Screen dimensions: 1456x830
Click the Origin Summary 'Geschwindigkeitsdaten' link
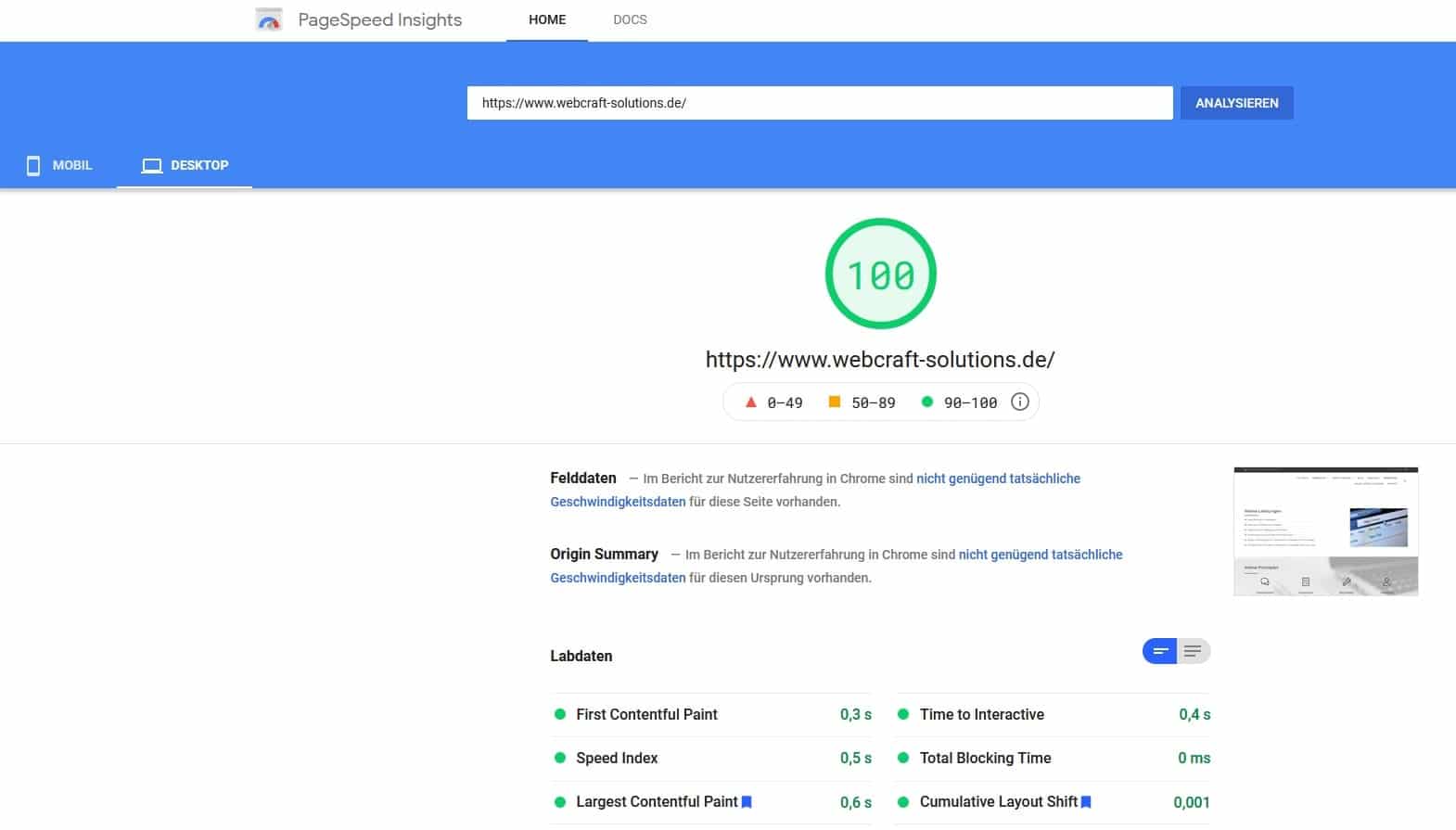tap(618, 578)
